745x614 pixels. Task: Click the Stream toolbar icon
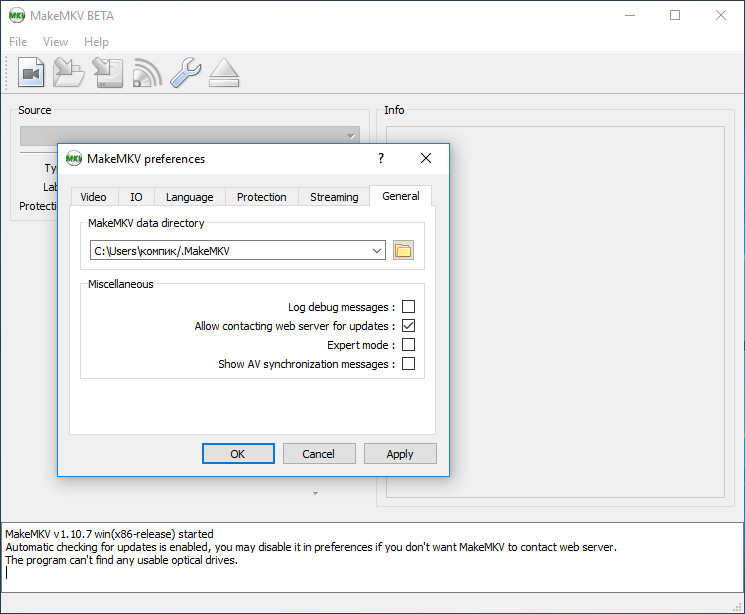point(147,72)
